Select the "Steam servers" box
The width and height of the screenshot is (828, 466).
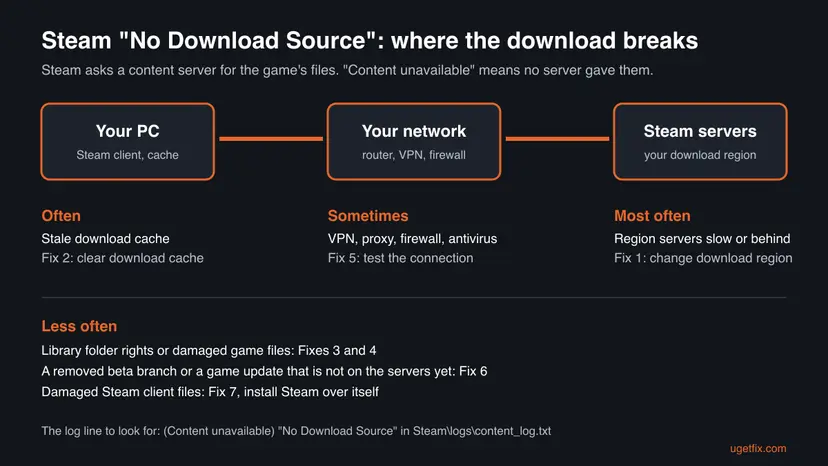tap(700, 142)
